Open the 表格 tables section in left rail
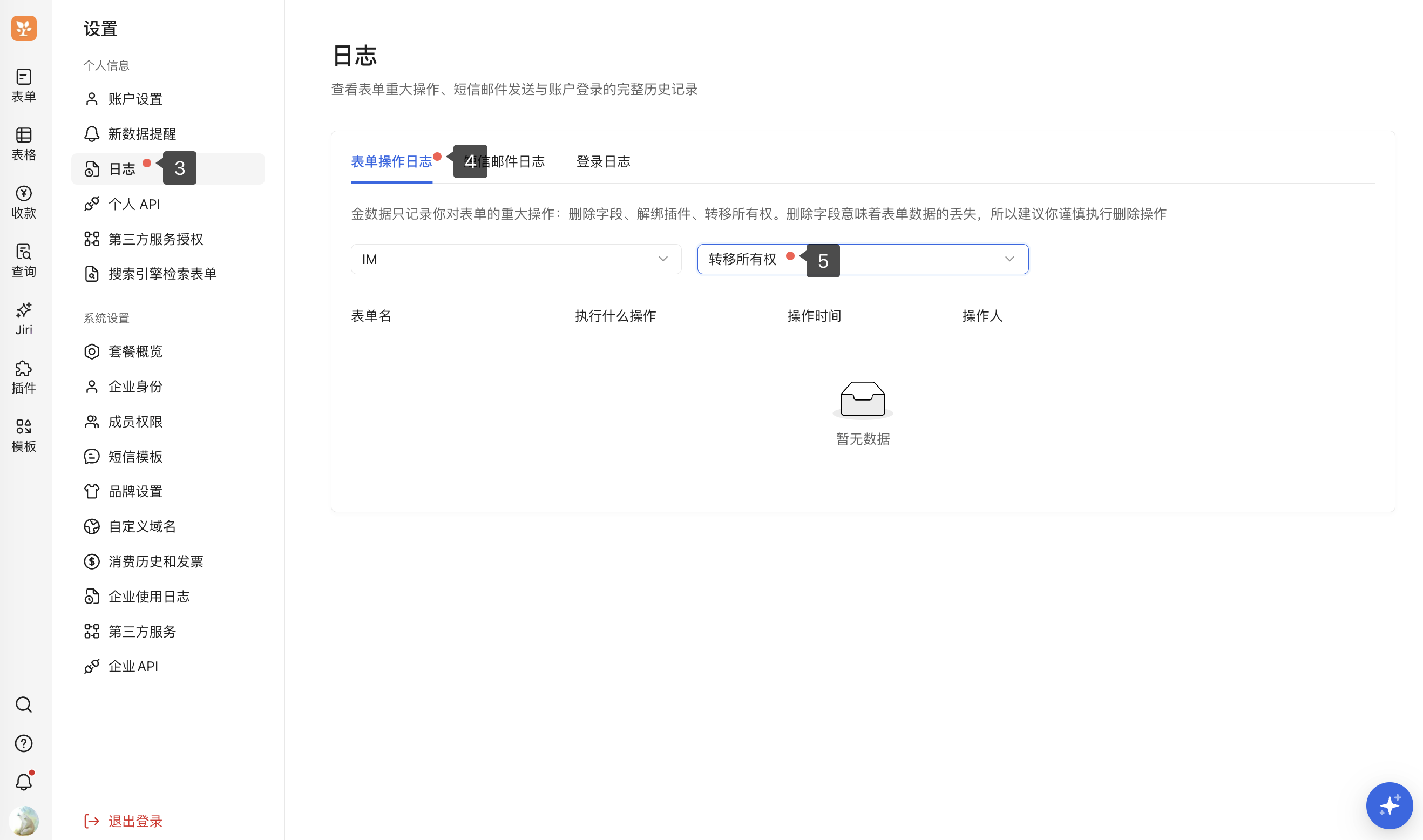The width and height of the screenshot is (1423, 840). tap(24, 144)
